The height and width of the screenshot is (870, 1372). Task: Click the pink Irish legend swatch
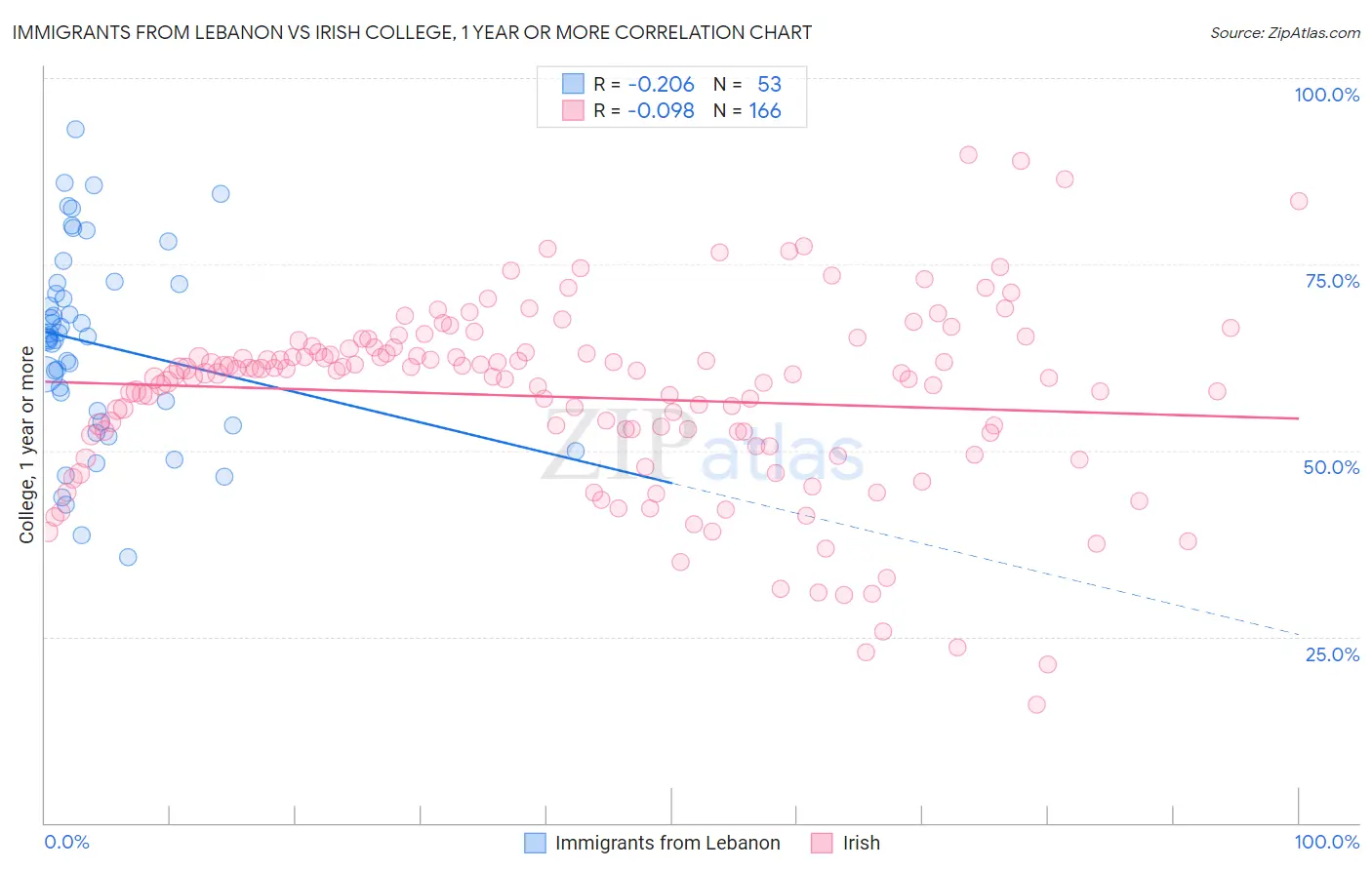click(822, 843)
